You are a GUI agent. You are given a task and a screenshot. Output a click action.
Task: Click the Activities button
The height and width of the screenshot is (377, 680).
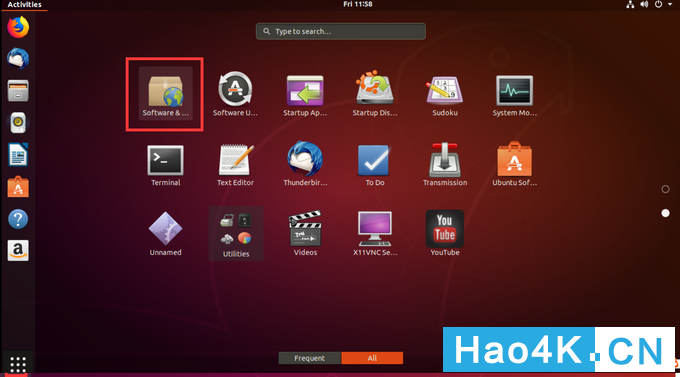24,5
